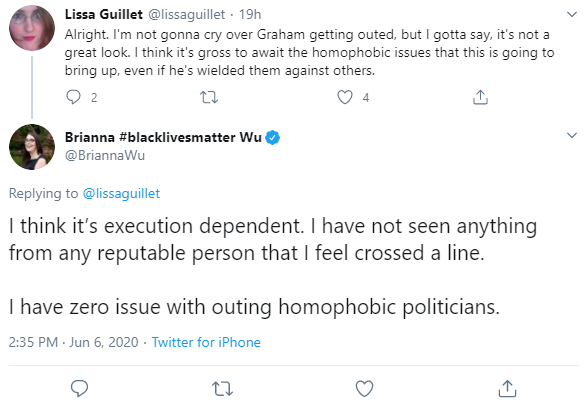This screenshot has height=407, width=588.
Task: Open Lissa Guillet's profile picture
Action: pos(32,28)
